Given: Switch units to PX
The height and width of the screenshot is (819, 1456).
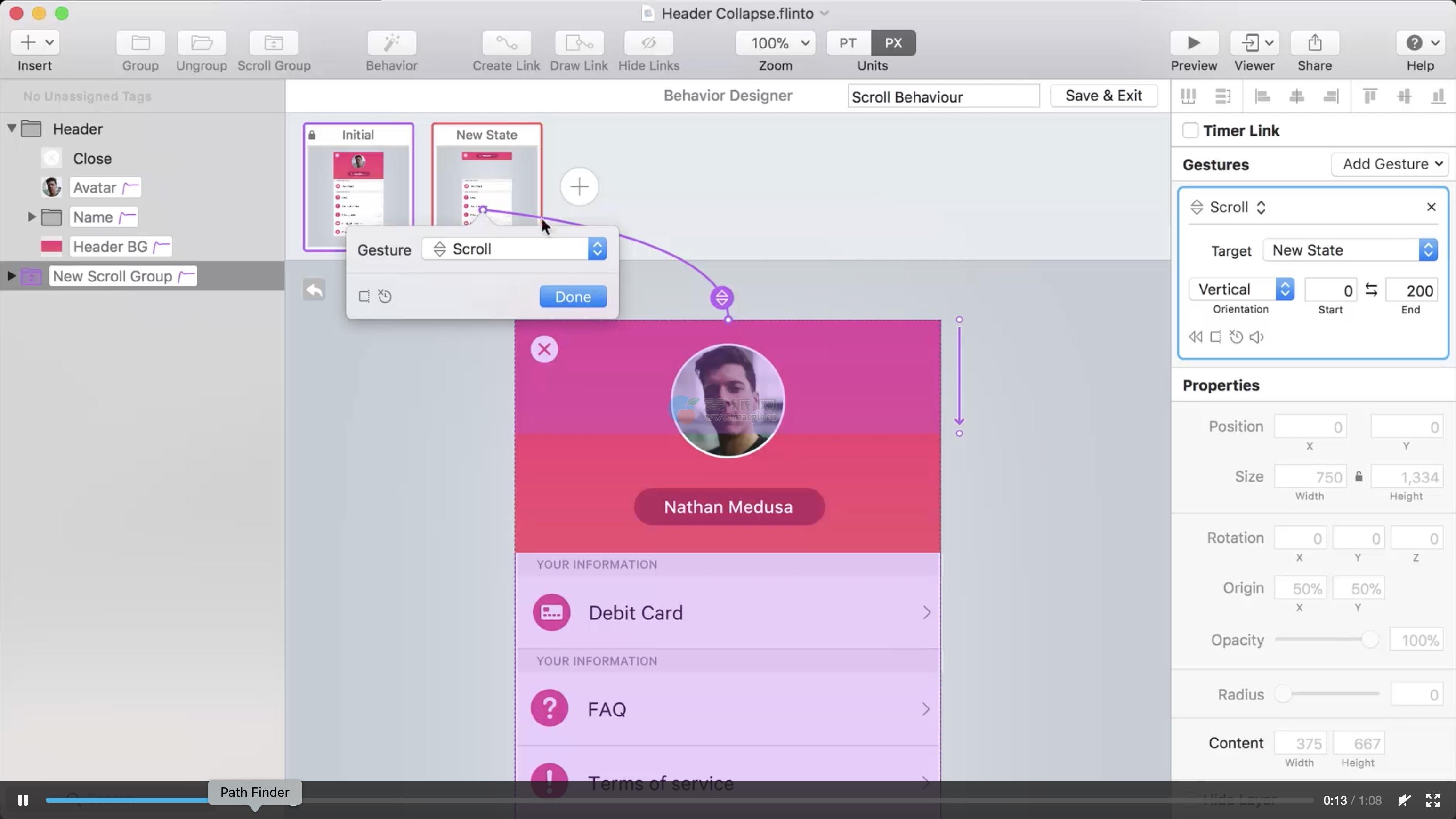Looking at the screenshot, I should pyautogui.click(x=893, y=43).
